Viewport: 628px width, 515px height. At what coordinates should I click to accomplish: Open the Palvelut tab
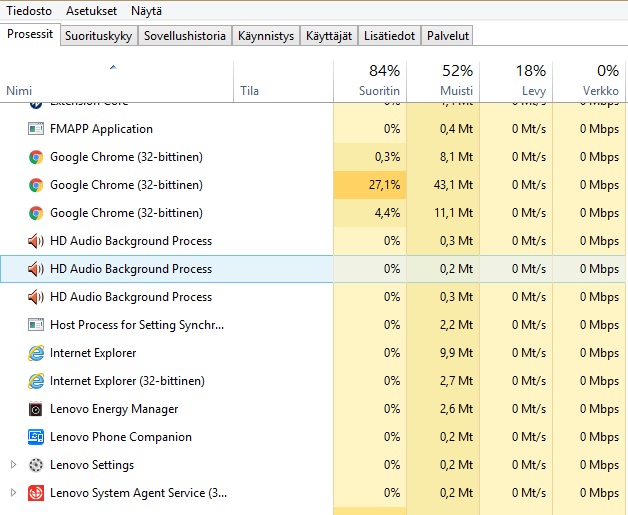tap(447, 36)
